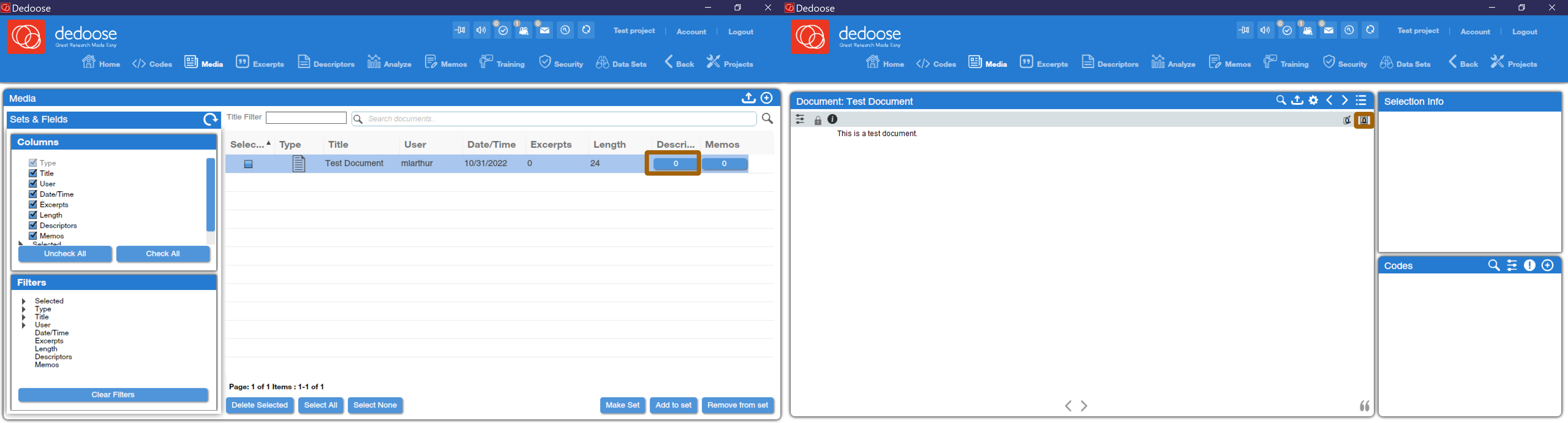Click the sliders options icon in document toolbar
Image resolution: width=1568 pixels, height=423 pixels.
click(x=800, y=120)
